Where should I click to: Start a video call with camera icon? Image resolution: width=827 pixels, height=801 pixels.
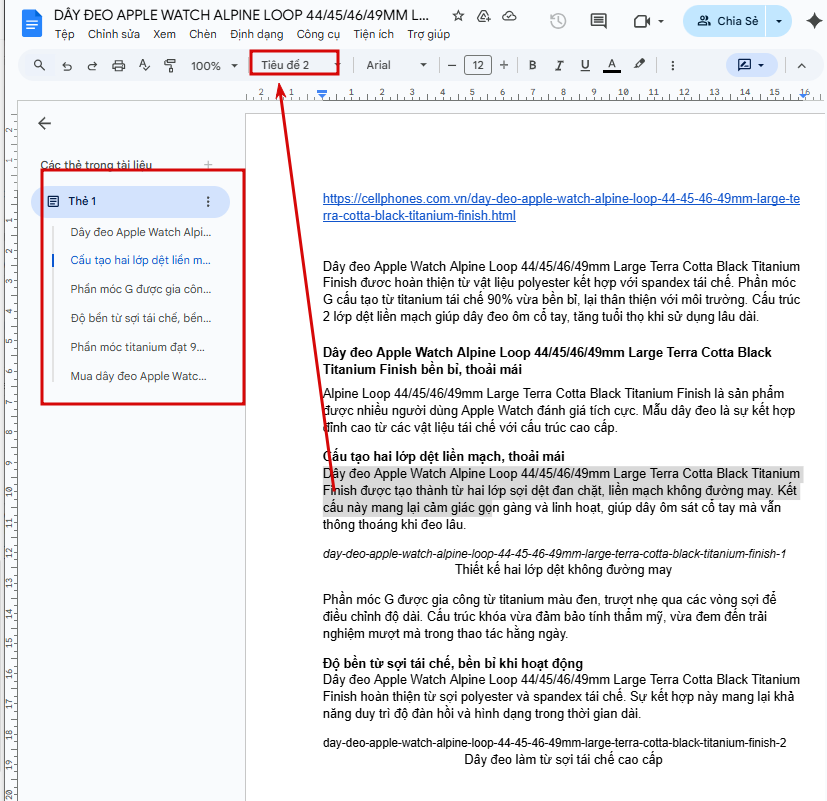[641, 22]
